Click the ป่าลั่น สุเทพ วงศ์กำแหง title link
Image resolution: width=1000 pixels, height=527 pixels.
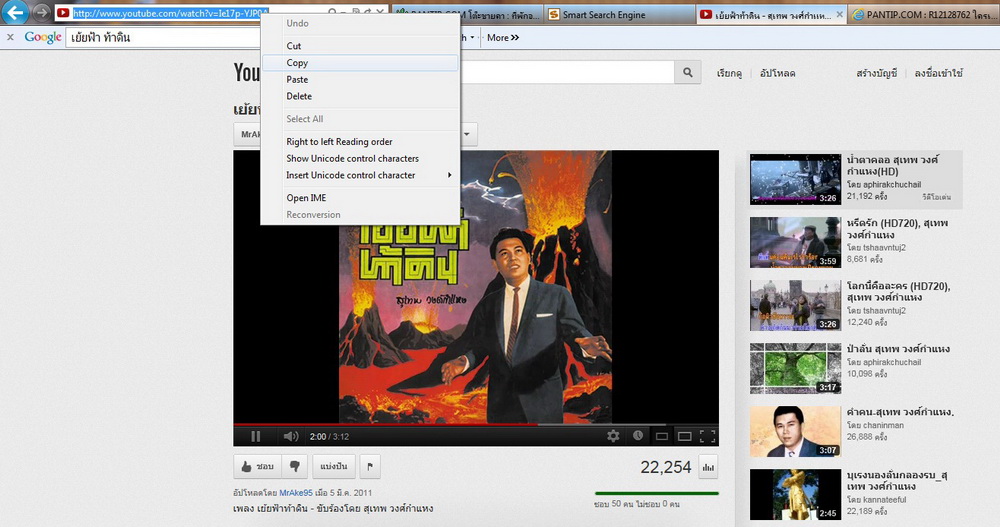coord(898,348)
